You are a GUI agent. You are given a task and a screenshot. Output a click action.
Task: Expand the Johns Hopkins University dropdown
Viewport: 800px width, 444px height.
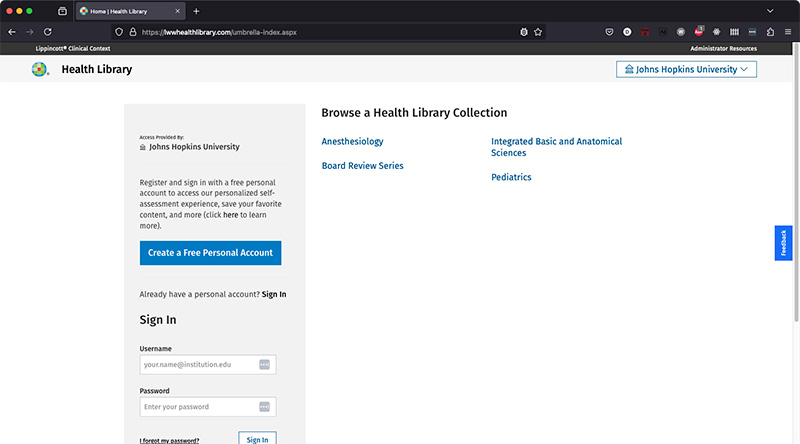click(686, 69)
